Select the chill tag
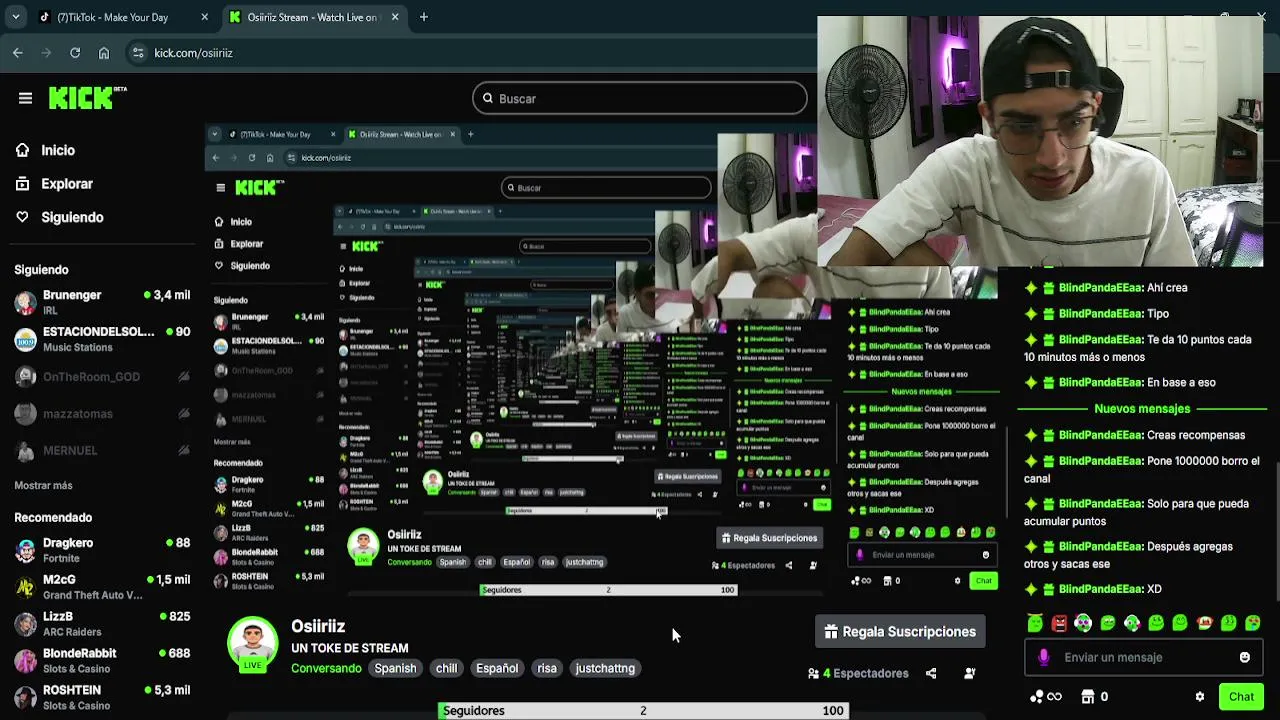 (446, 668)
